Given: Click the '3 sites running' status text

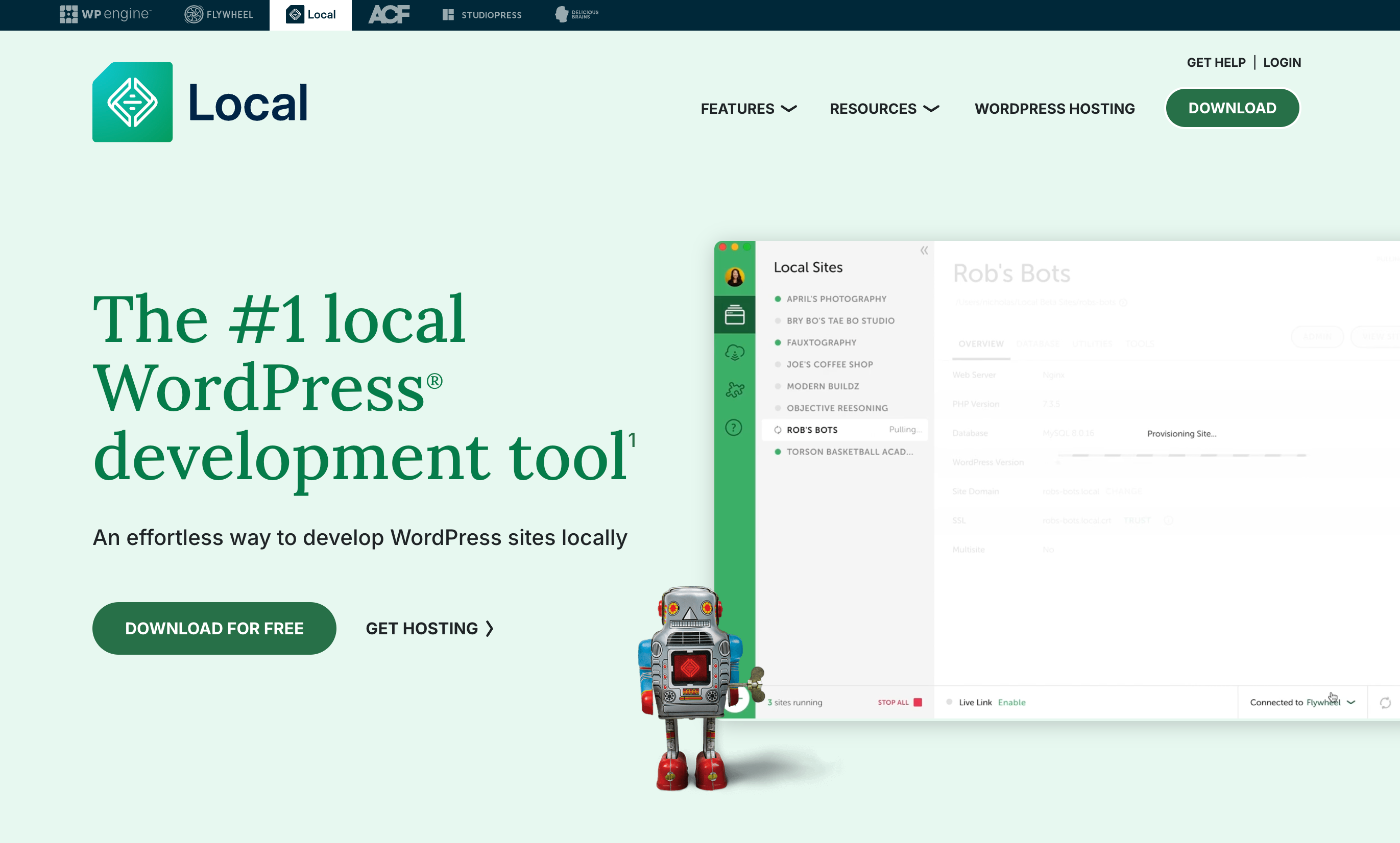Looking at the screenshot, I should [x=794, y=703].
